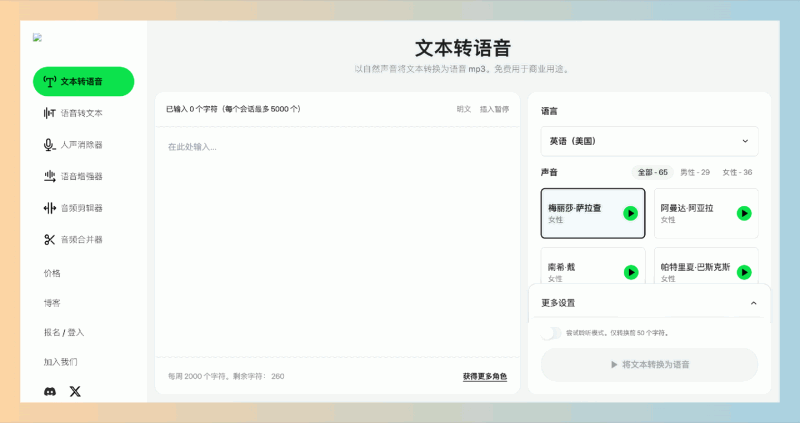Screen dimensions: 800x423
Task: Play the 梅丽莎·萨拉查 voice sample
Action: 631,213
